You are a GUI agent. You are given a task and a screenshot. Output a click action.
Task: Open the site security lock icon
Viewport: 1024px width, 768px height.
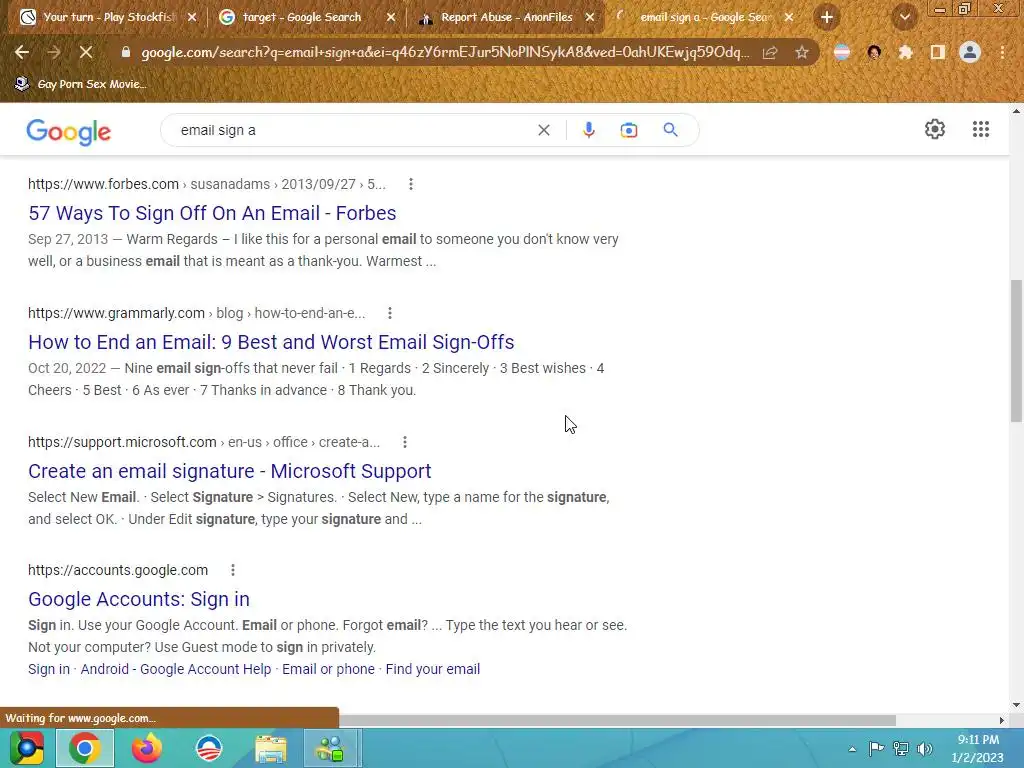126,52
